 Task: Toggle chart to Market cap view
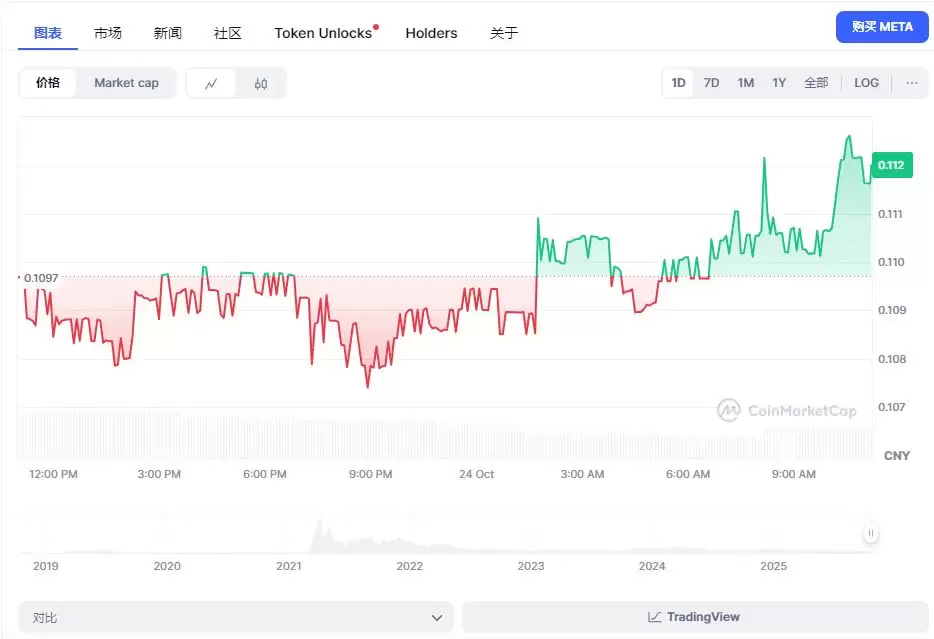[x=126, y=83]
